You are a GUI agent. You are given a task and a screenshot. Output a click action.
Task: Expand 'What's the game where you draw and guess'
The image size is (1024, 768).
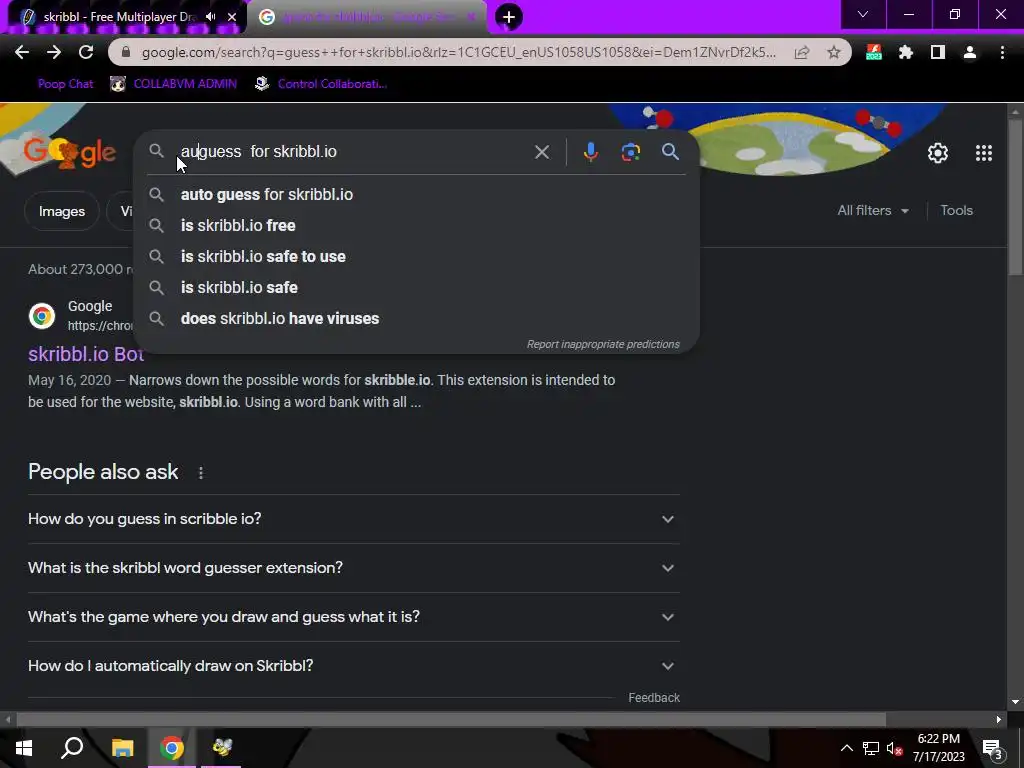[353, 616]
